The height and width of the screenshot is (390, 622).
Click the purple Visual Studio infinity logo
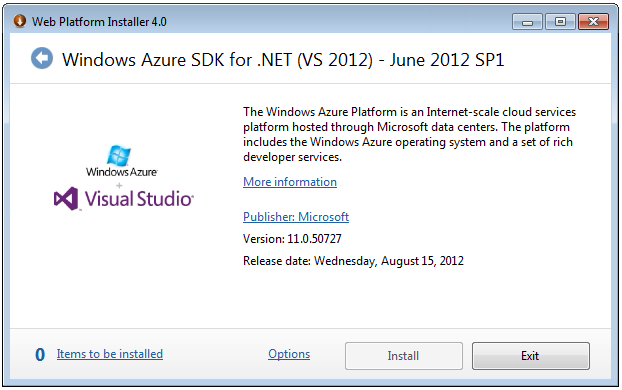[x=66, y=198]
